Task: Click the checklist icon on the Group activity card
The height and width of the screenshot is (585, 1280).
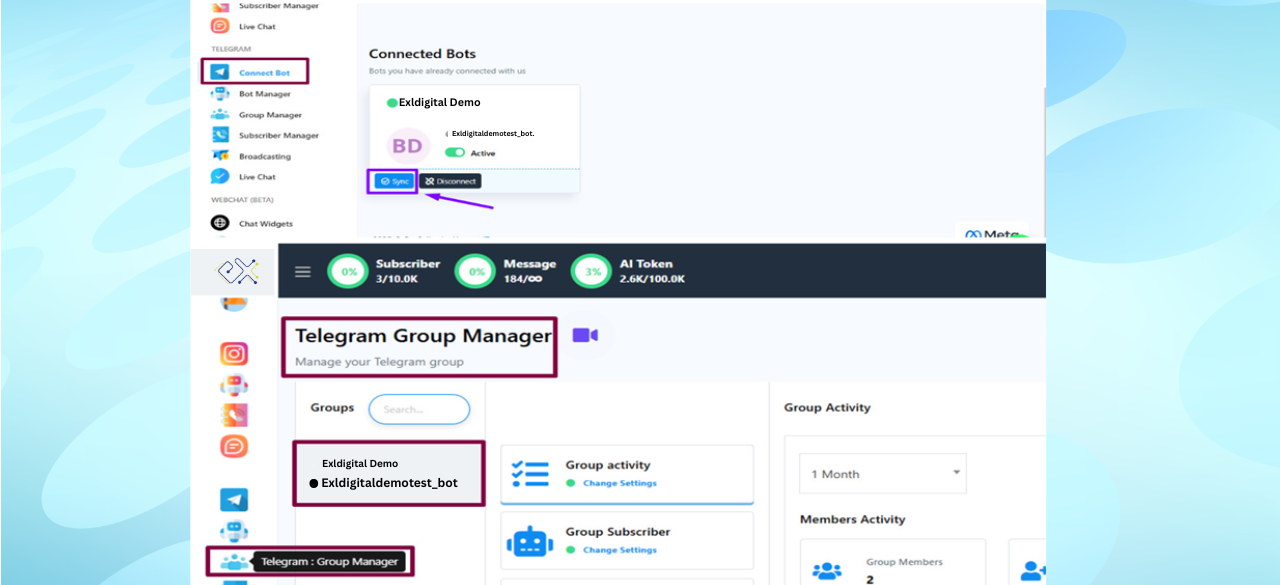Action: (530, 473)
